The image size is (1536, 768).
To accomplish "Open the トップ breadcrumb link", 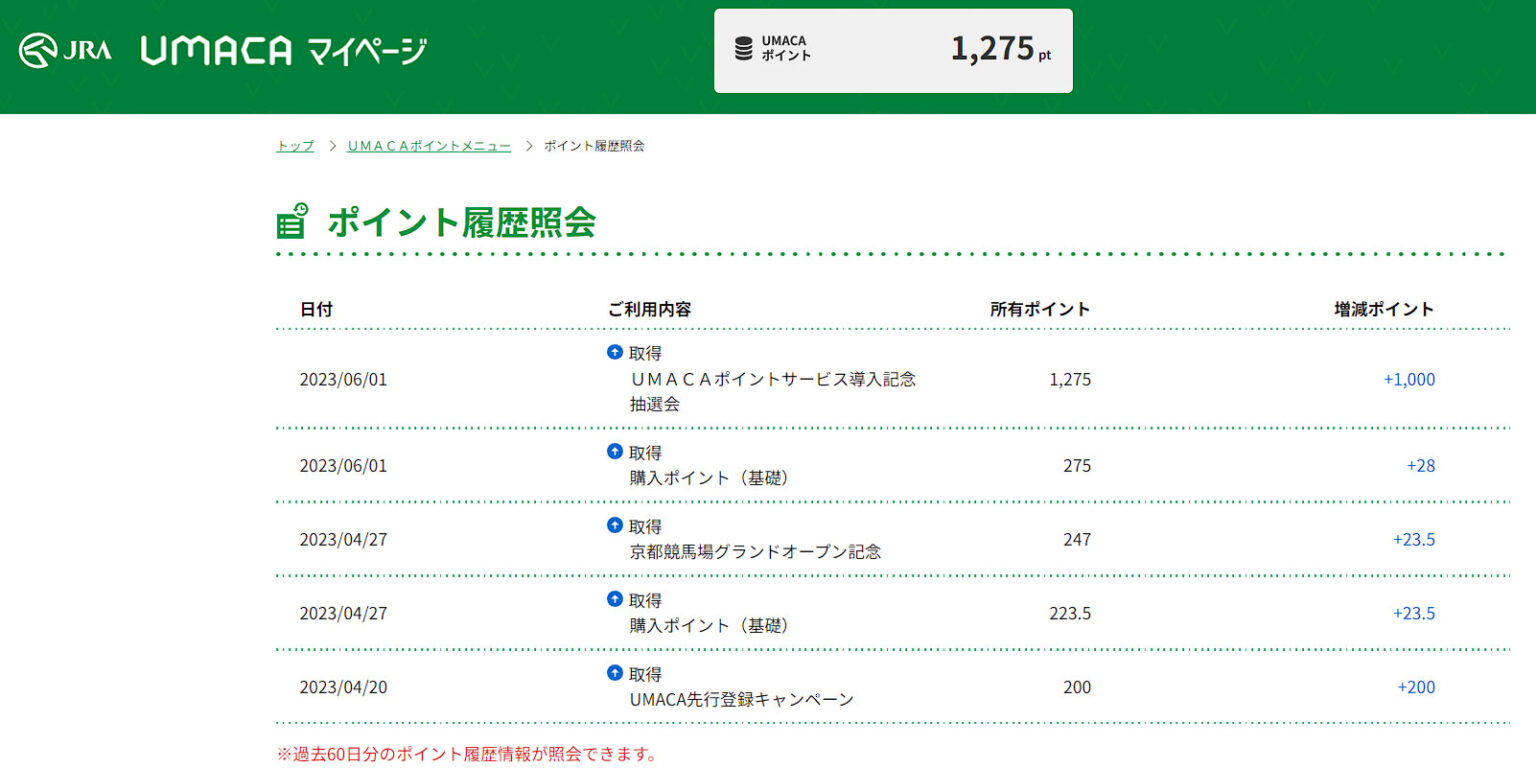I will click(x=293, y=145).
